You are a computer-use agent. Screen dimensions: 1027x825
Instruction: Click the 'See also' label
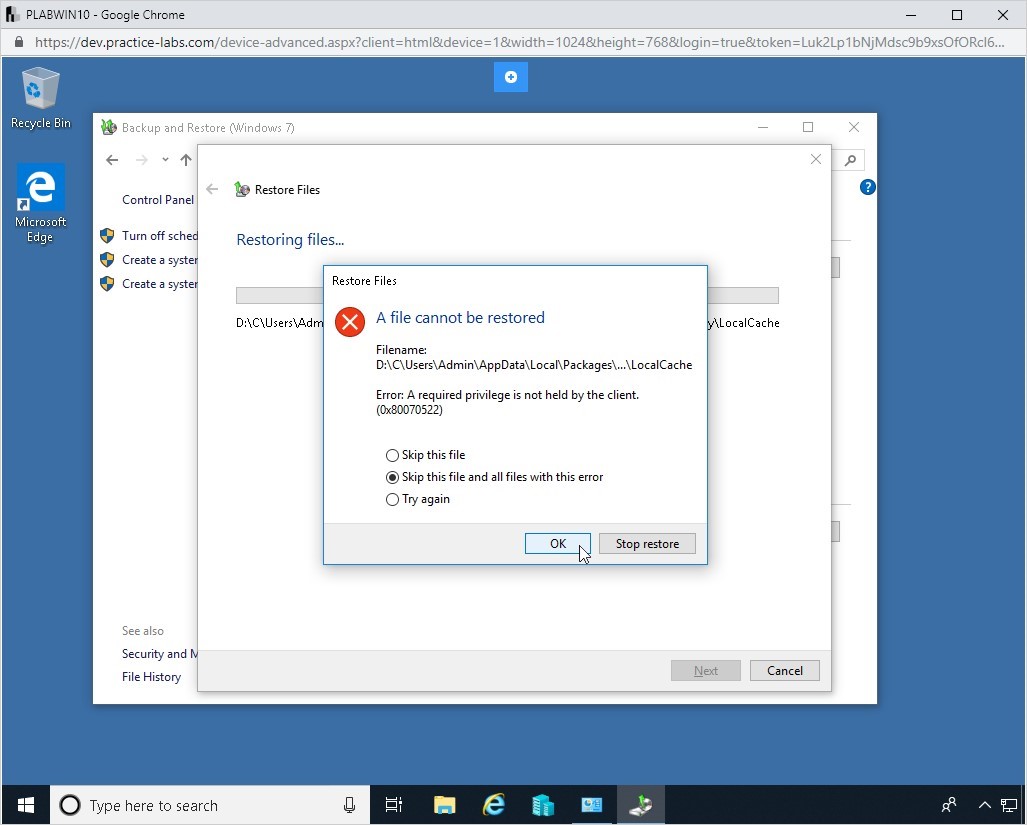(143, 631)
